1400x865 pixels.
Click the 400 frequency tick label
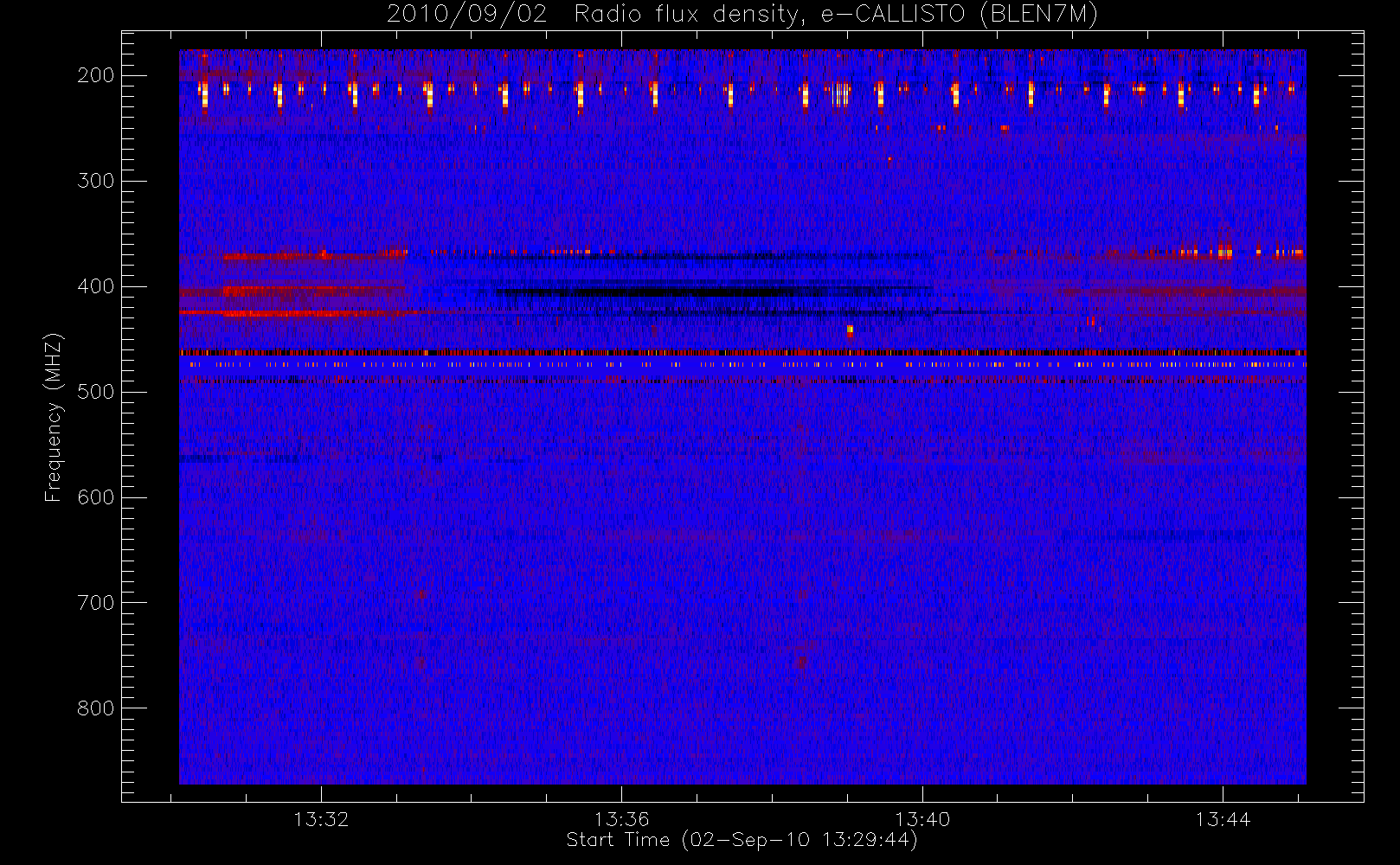[x=95, y=286]
